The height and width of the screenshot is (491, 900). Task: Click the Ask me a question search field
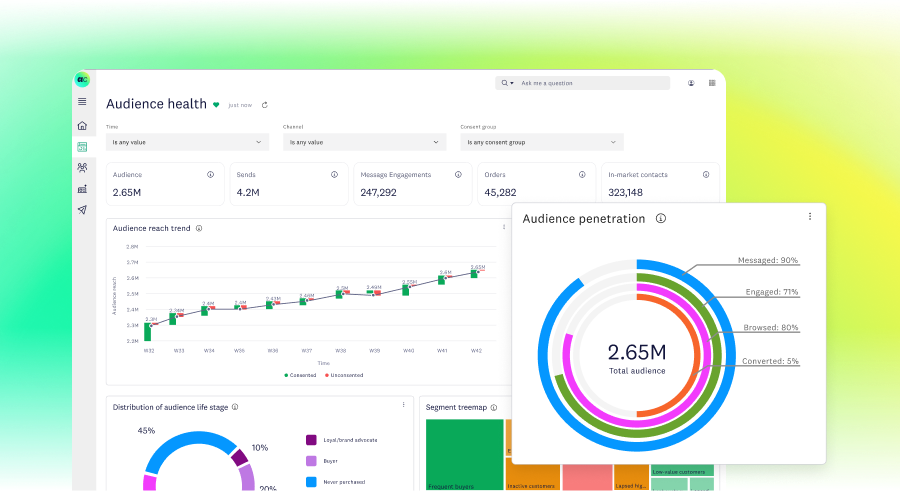click(592, 83)
